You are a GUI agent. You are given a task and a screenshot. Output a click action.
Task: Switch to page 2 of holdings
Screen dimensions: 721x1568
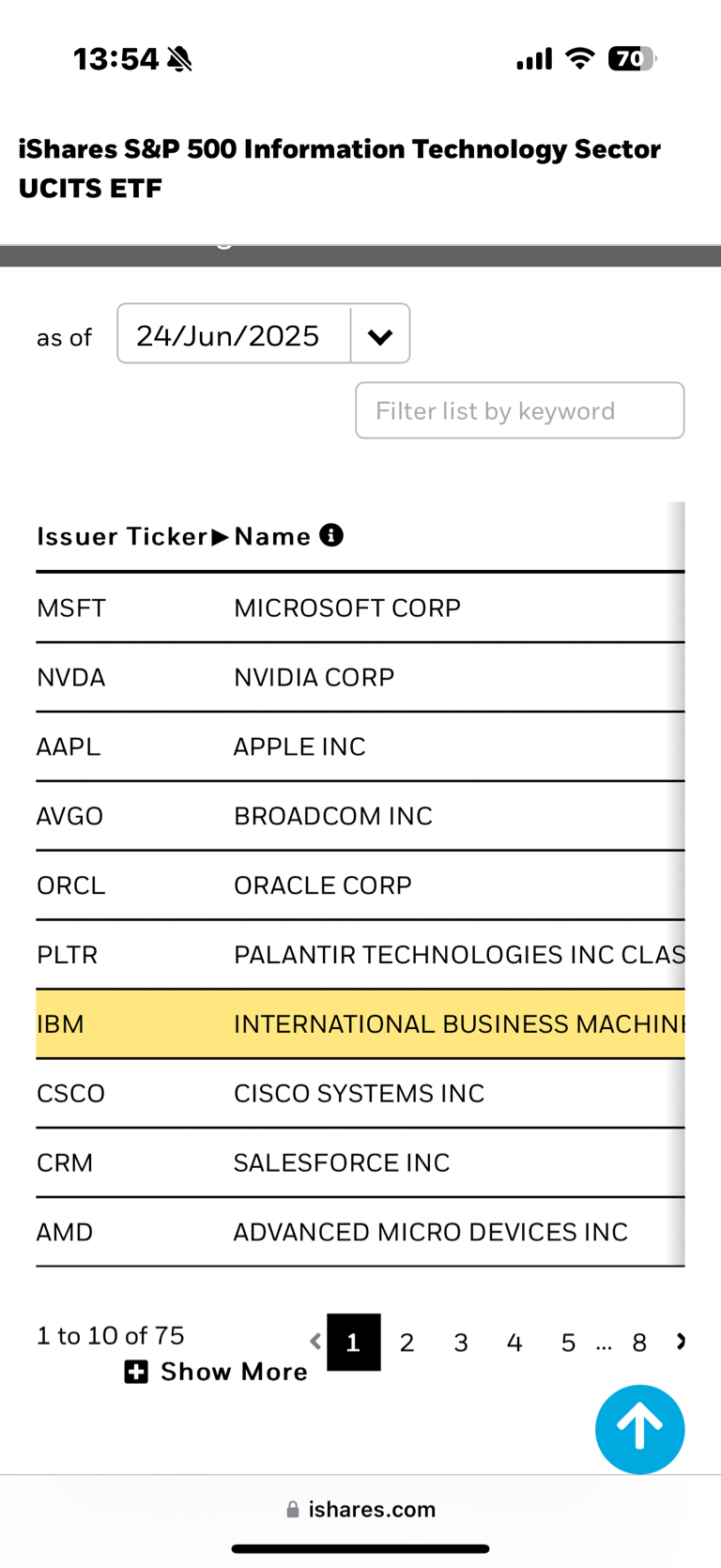(x=407, y=1343)
